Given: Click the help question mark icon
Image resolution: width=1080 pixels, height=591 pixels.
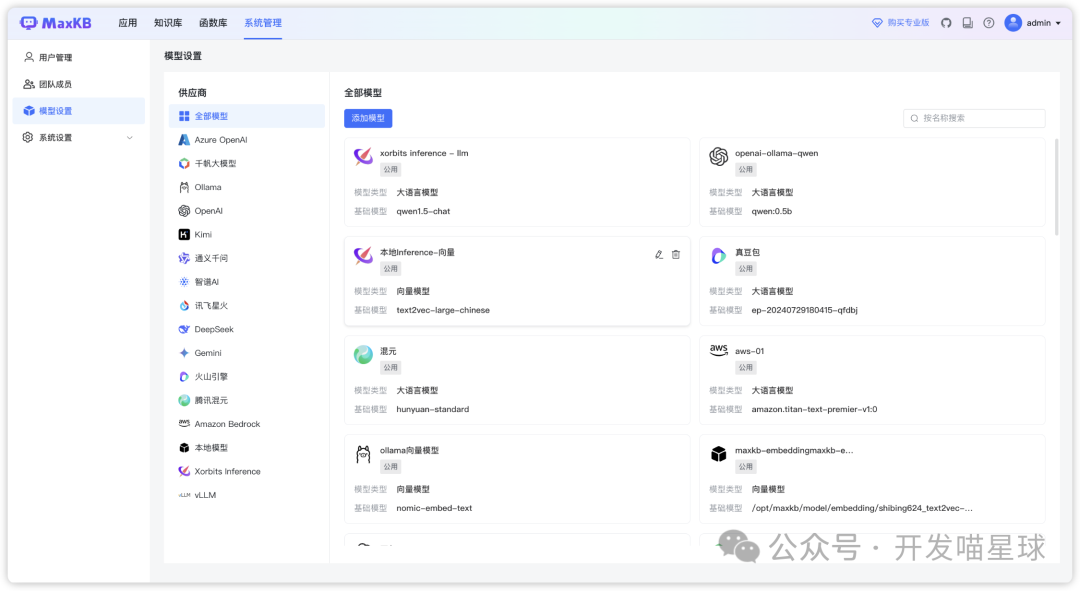Looking at the screenshot, I should coord(988,23).
